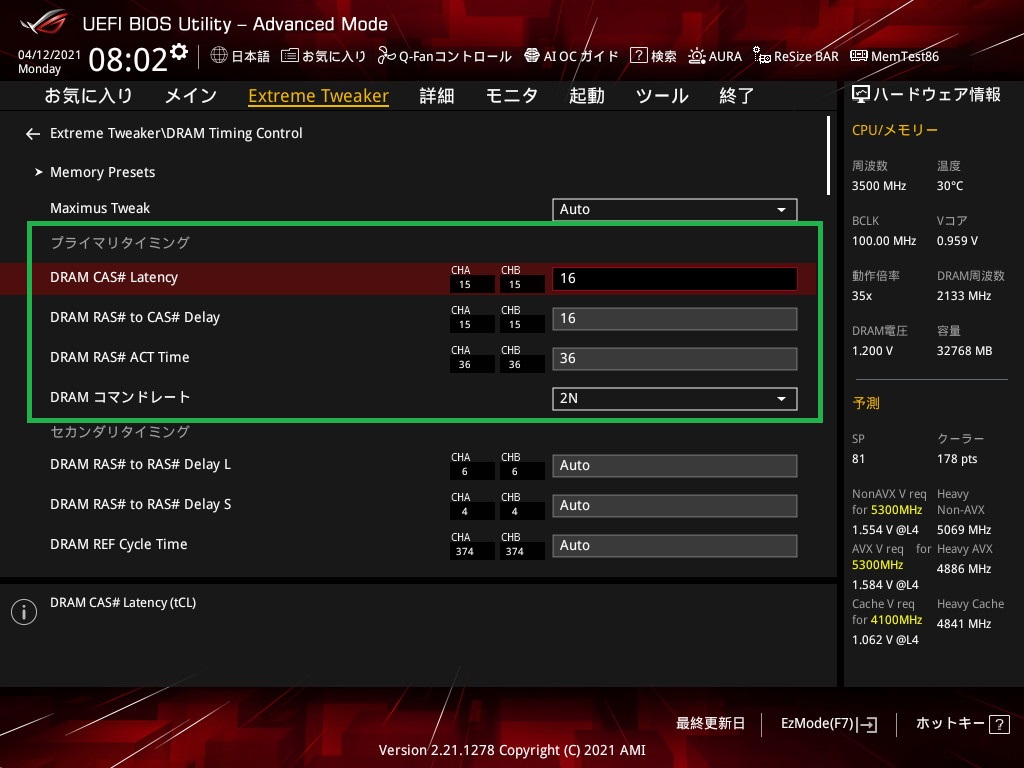
Task: Click the CHA value 374 for REF Cycle
Action: 464,552
